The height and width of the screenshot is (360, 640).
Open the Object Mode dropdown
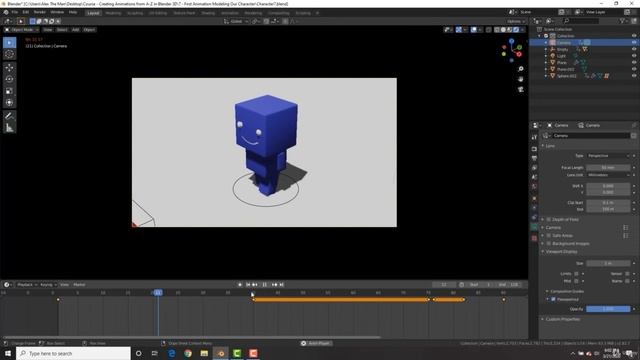pos(22,30)
